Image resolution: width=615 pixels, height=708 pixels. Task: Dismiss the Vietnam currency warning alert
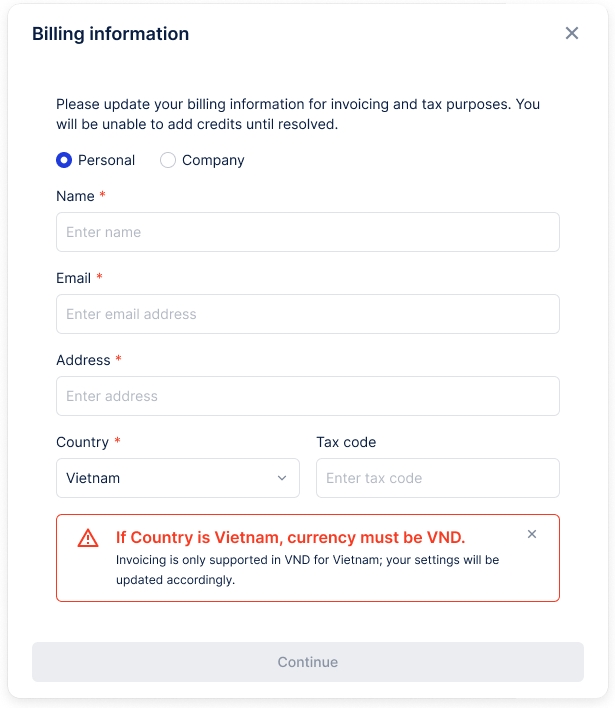[532, 534]
